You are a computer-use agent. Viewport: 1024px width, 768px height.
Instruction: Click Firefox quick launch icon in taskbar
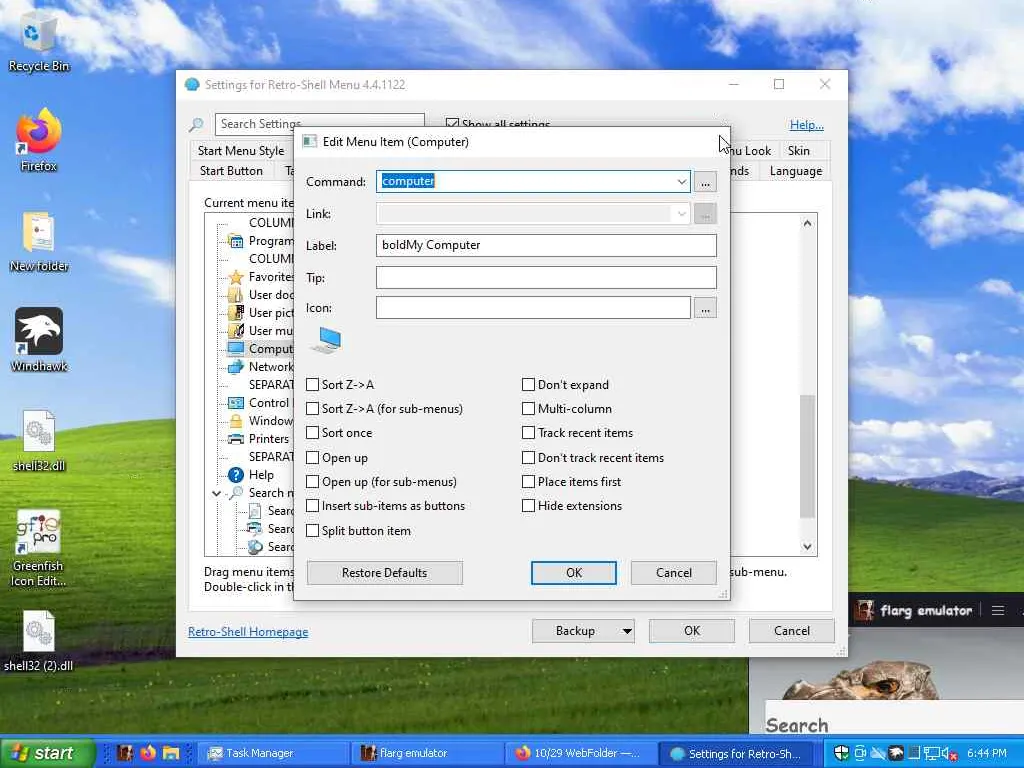pyautogui.click(x=148, y=753)
